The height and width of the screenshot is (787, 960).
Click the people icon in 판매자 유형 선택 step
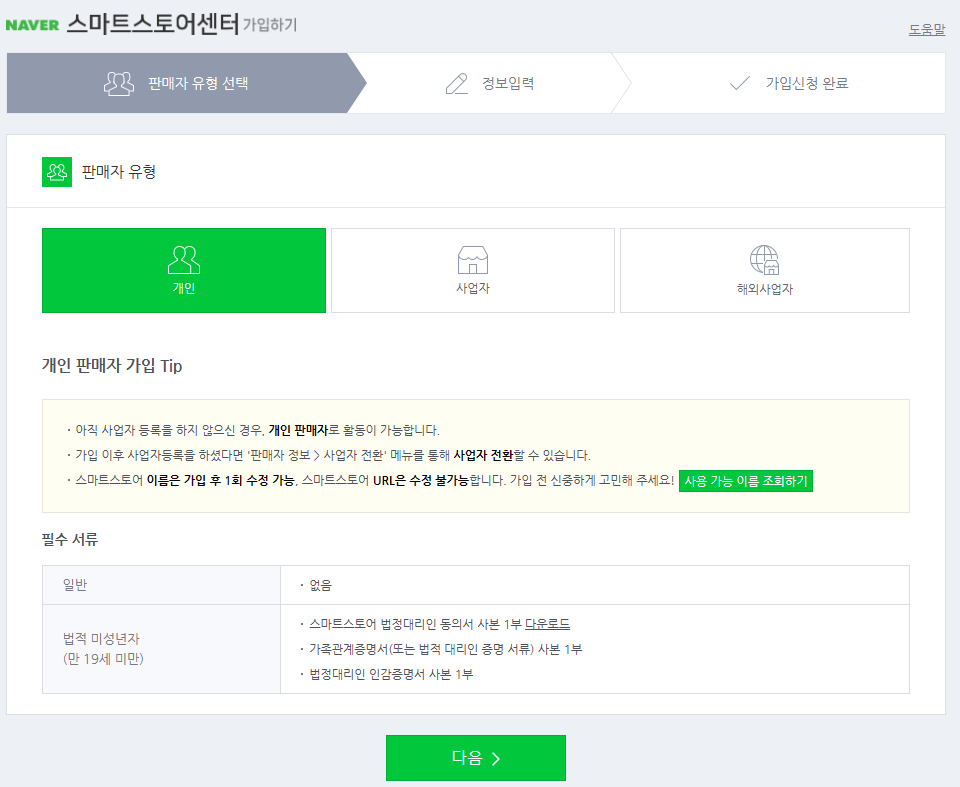[119, 83]
